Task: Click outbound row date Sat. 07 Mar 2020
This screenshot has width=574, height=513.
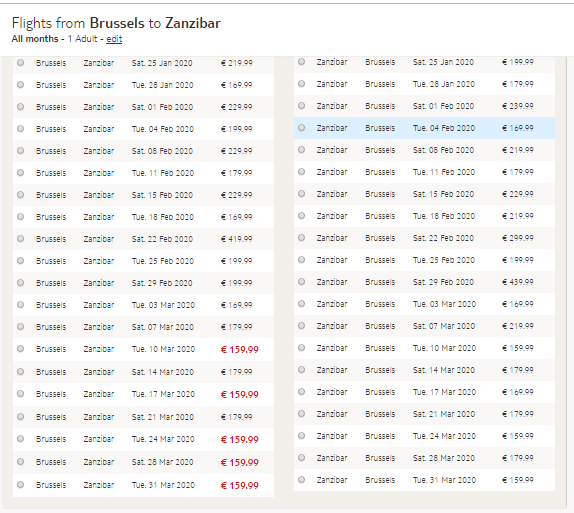Action: click(x=163, y=327)
